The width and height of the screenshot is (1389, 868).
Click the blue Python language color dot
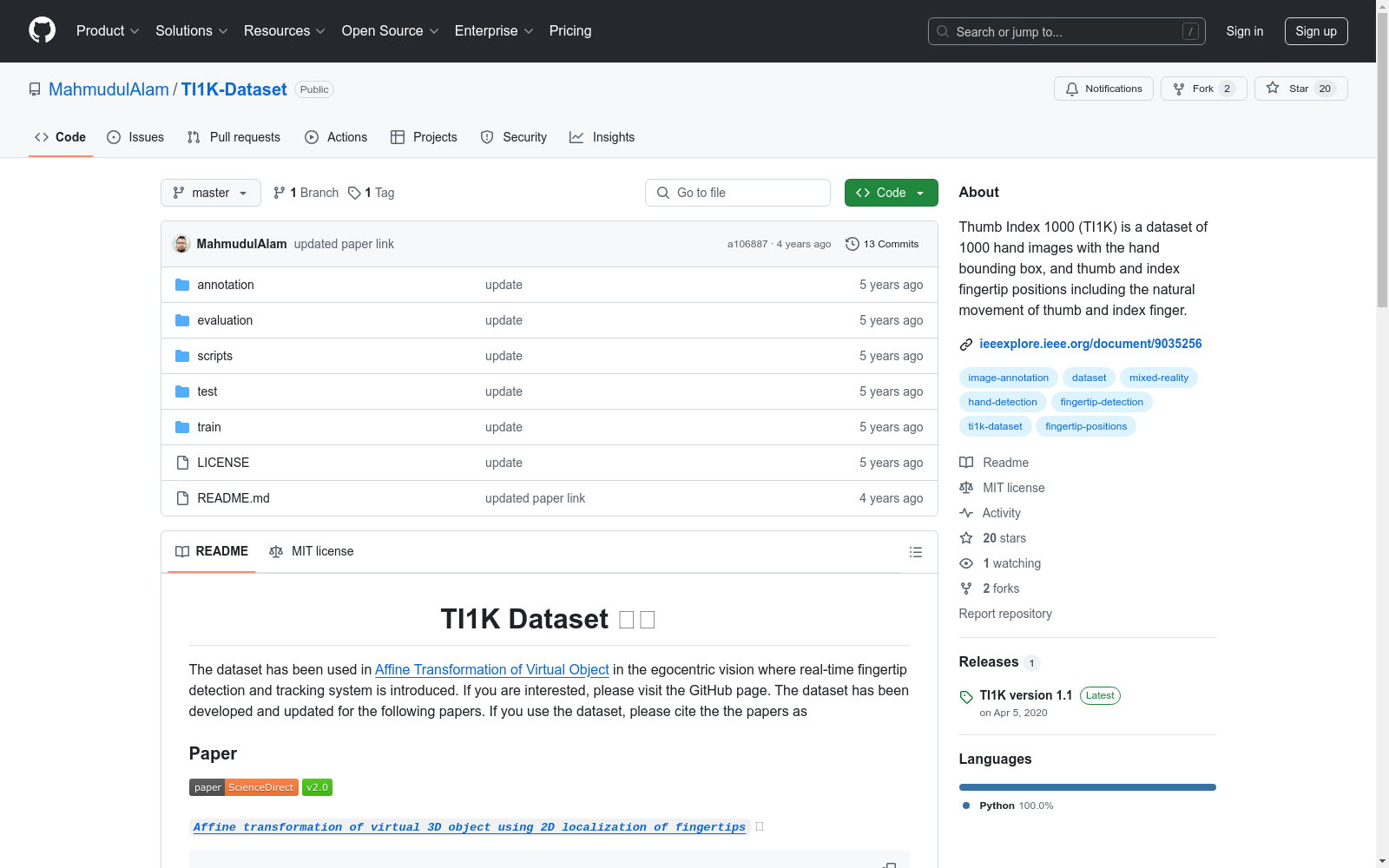click(966, 806)
